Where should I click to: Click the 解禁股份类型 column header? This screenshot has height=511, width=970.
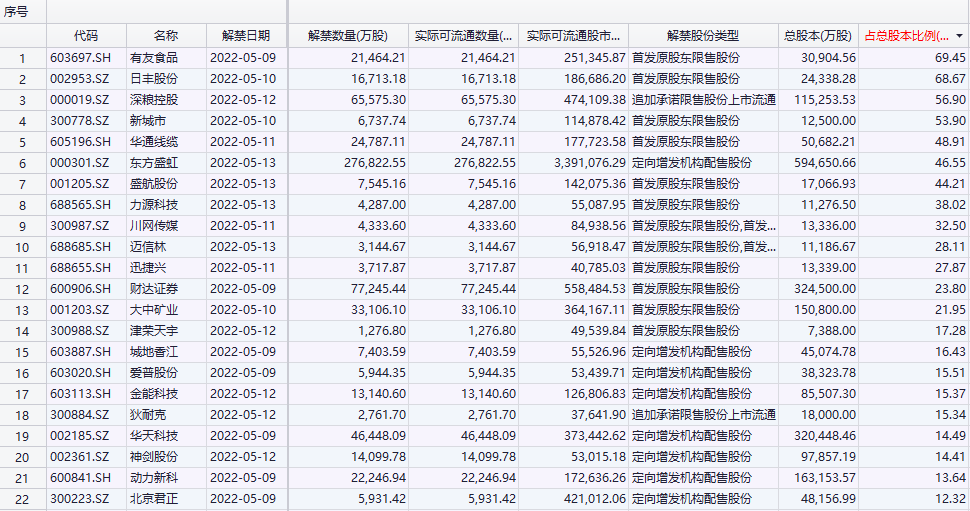703,36
